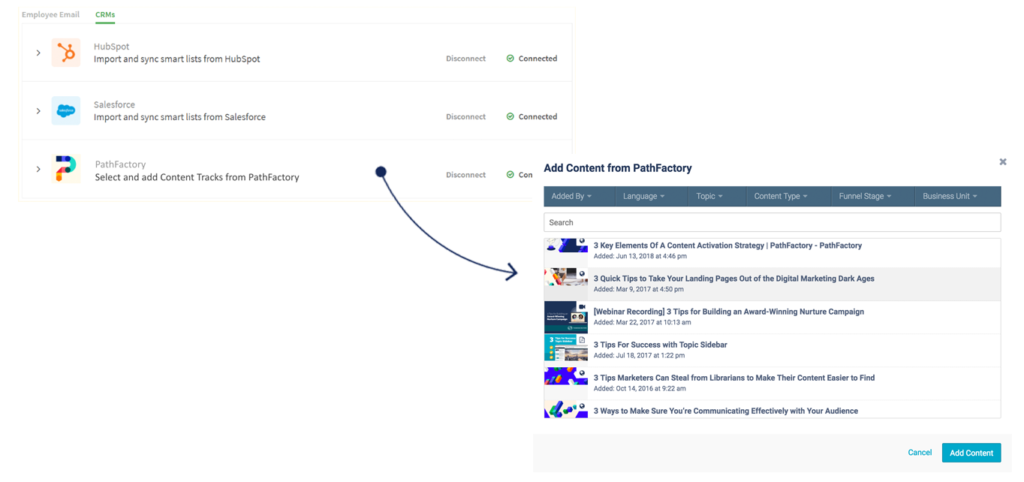Click the Cancel link in dialog
Screen dimensions: 1024x482
(920, 453)
